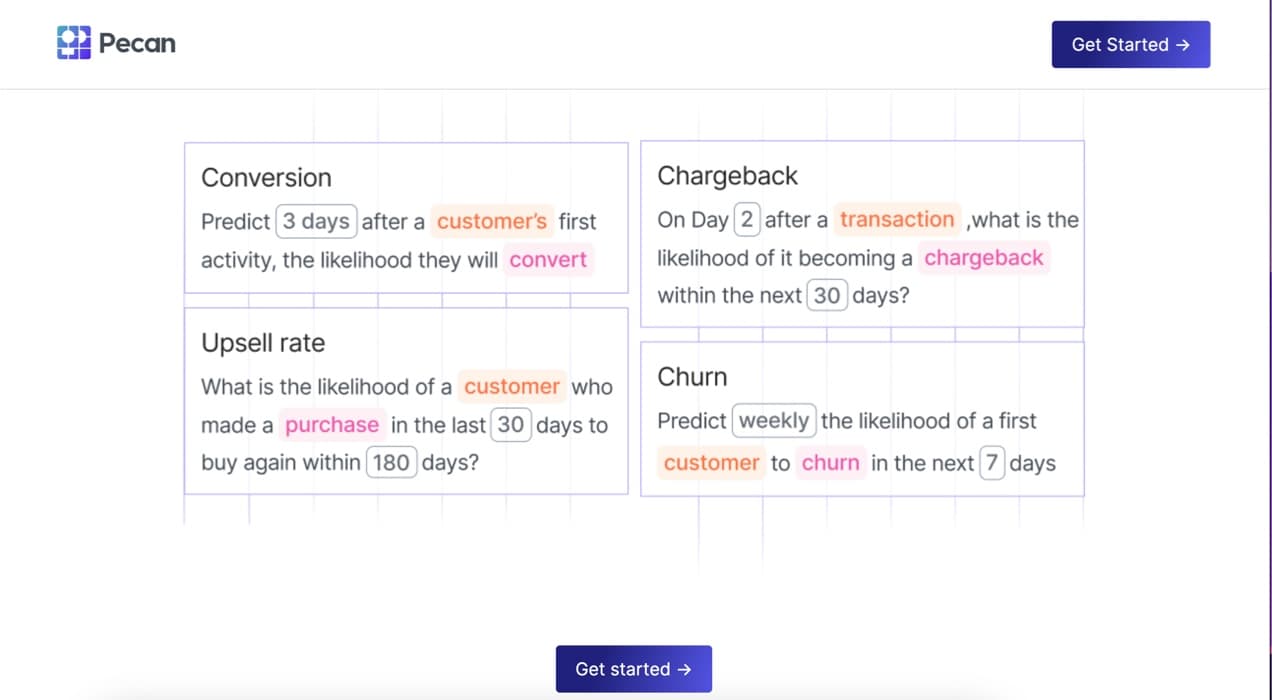Select the '30' days field in Chargeback

coord(827,295)
